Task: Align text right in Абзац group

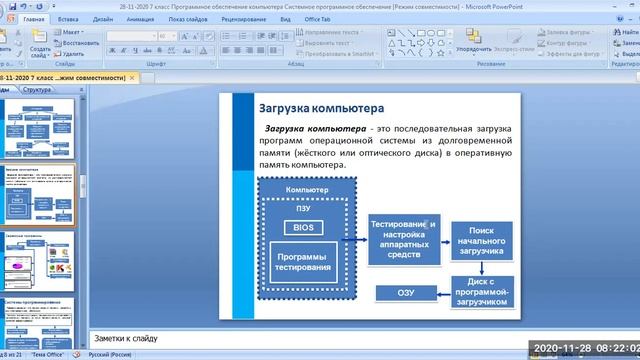Action: [249, 51]
